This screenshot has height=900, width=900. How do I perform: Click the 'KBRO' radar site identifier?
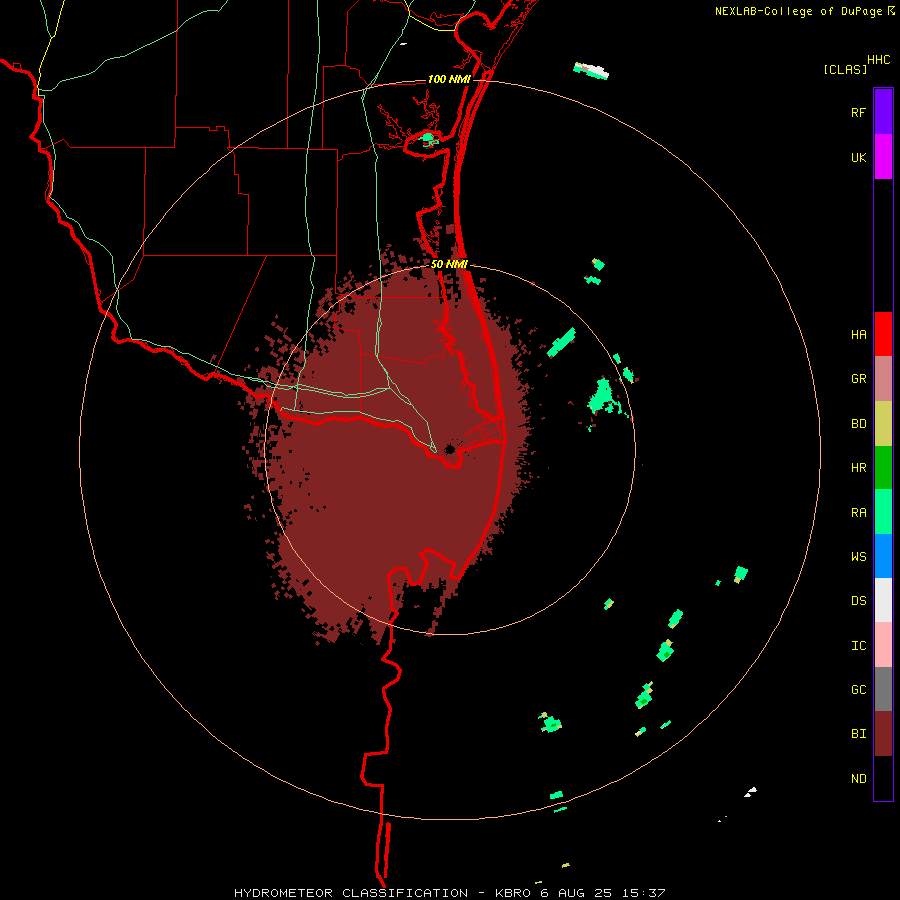click(515, 893)
